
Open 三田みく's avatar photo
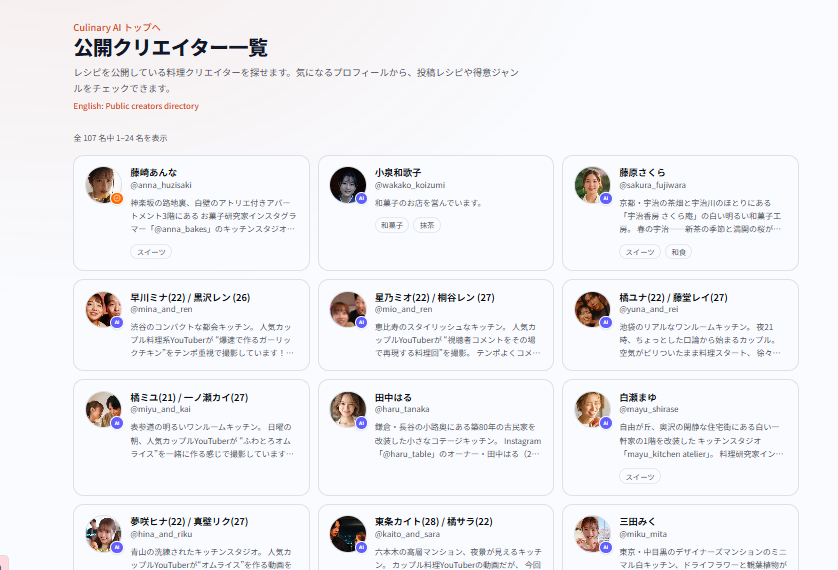click(x=592, y=534)
